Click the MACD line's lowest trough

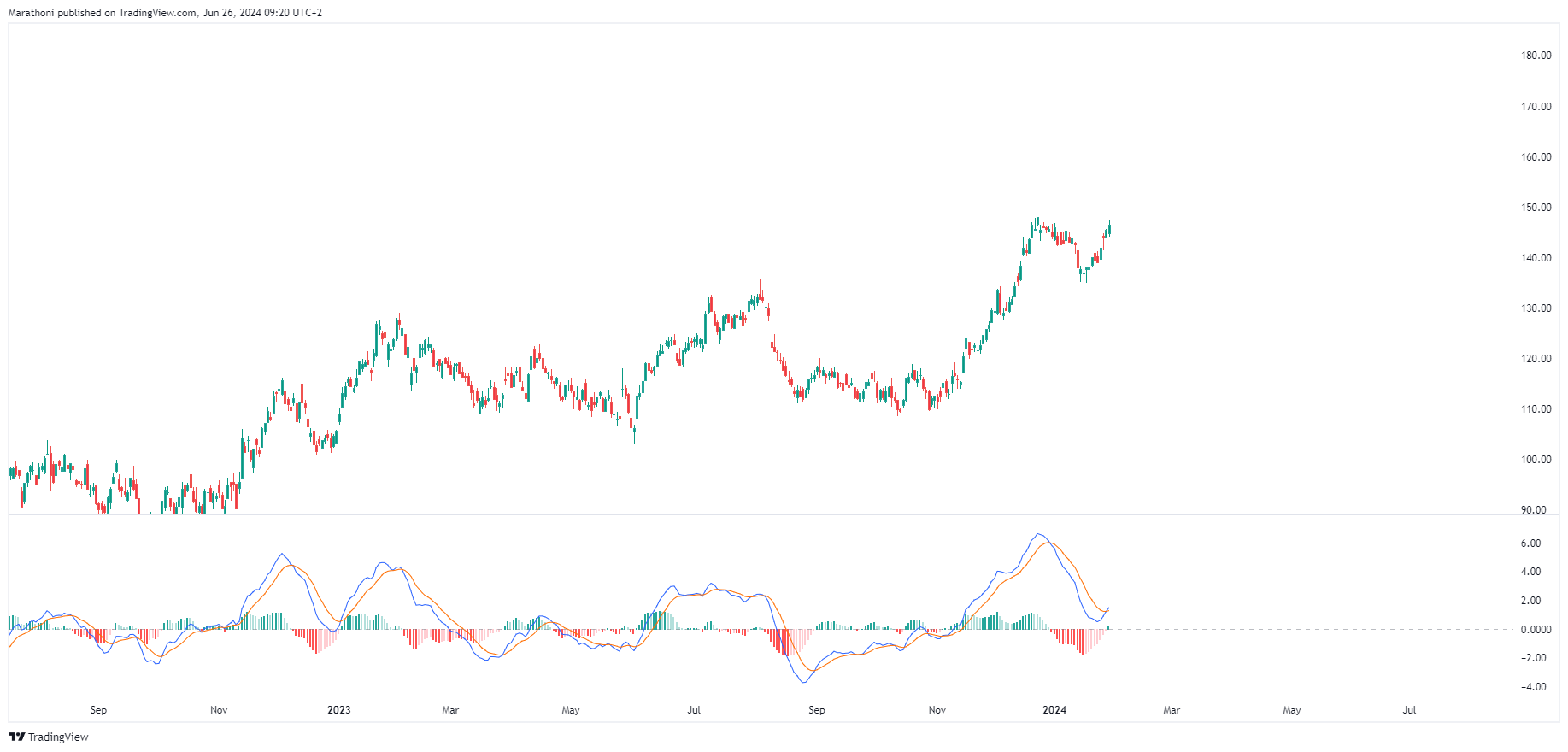pyautogui.click(x=802, y=682)
